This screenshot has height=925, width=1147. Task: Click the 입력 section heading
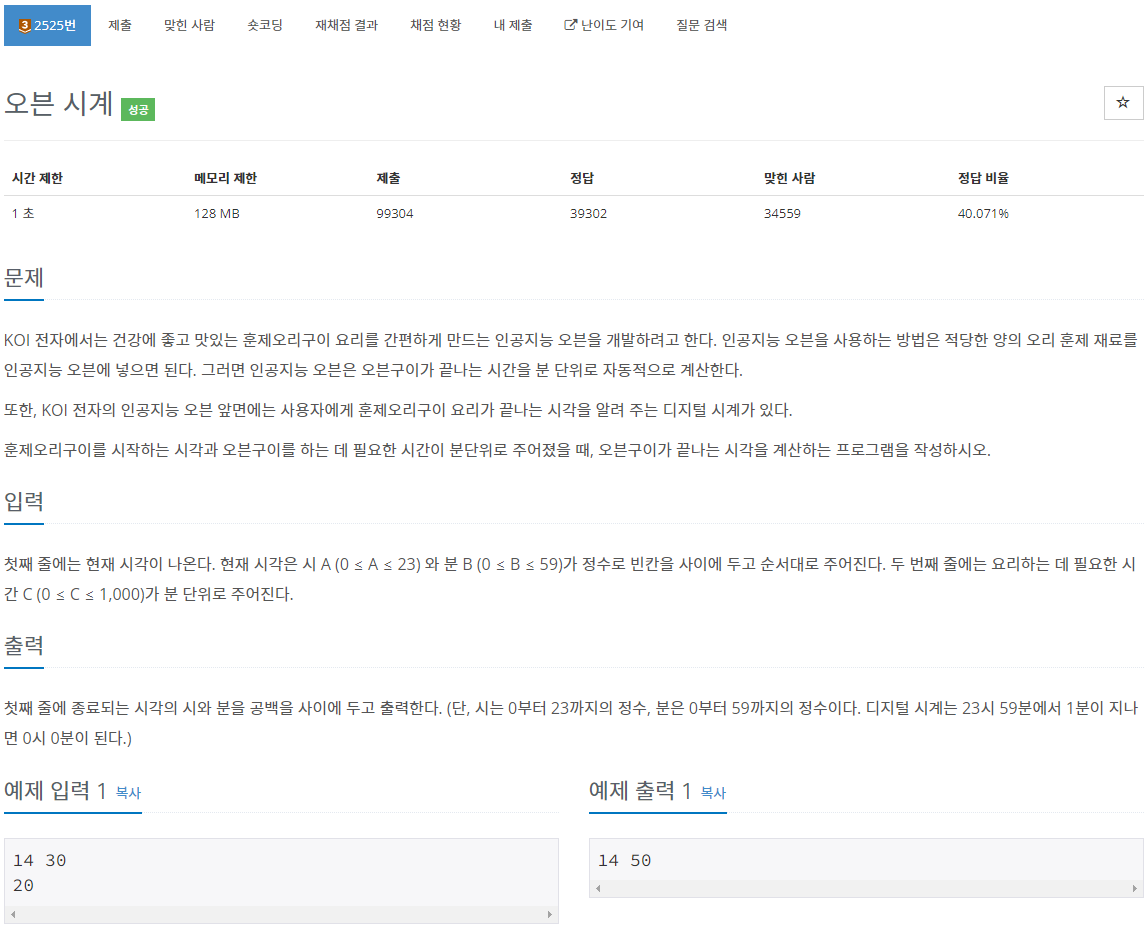pos(24,502)
